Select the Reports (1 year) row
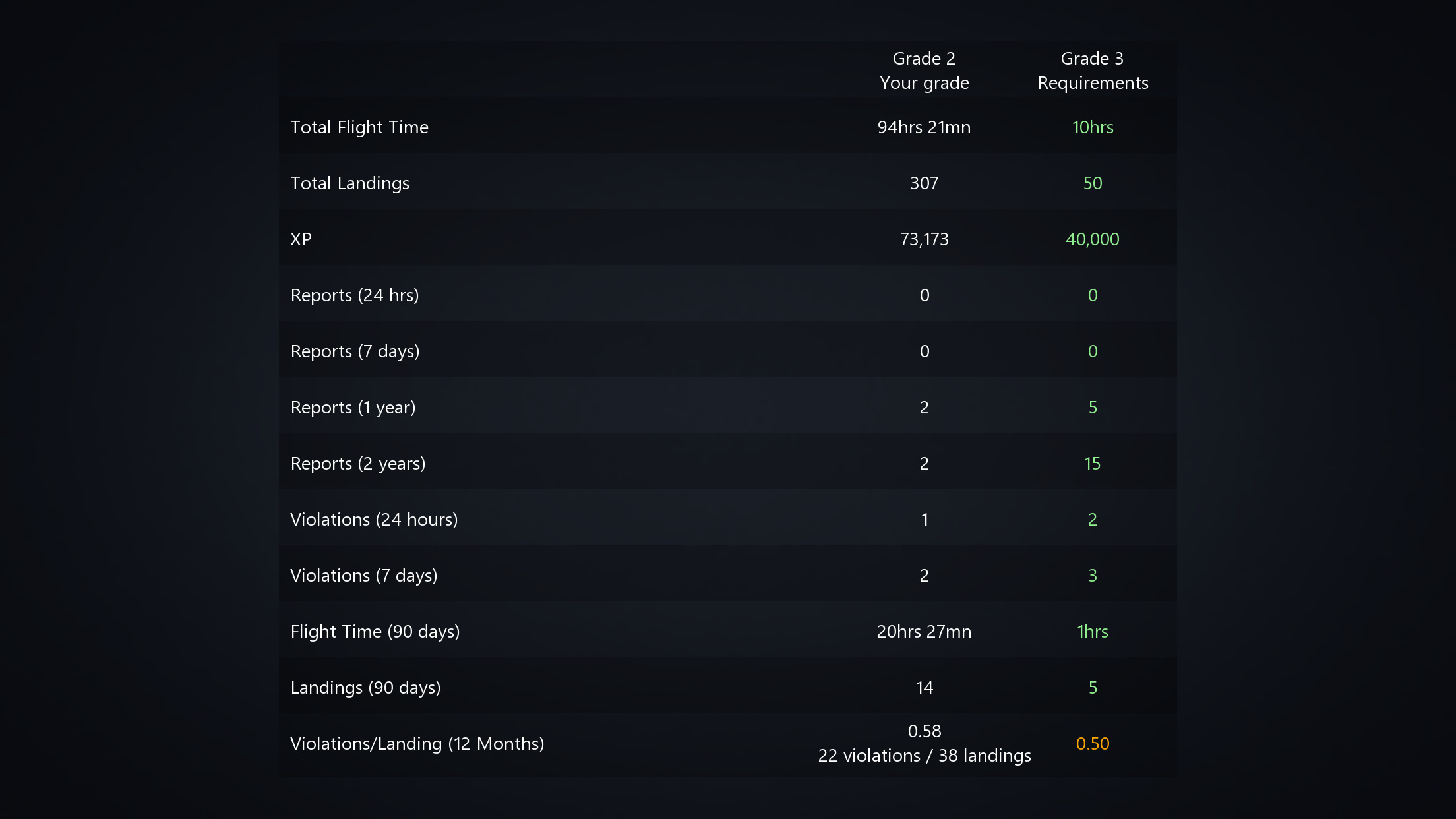Image resolution: width=1456 pixels, height=819 pixels. (727, 407)
